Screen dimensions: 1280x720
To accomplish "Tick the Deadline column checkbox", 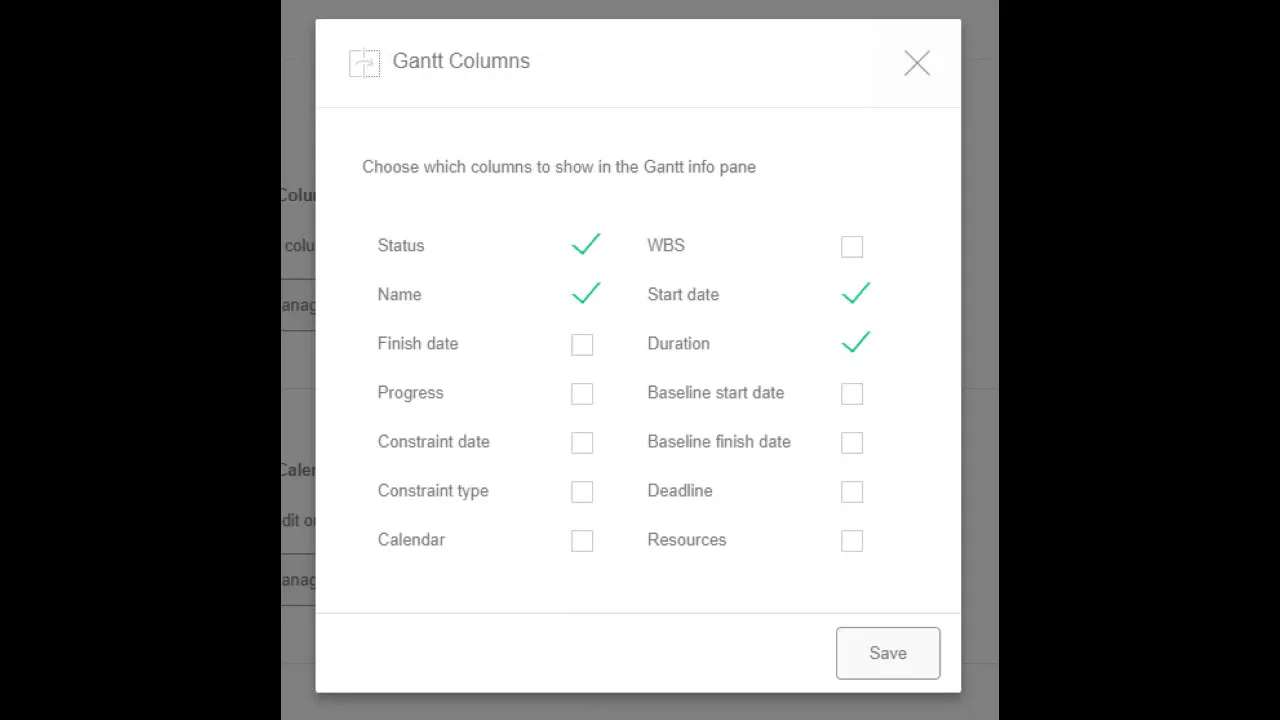I will pyautogui.click(x=852, y=491).
